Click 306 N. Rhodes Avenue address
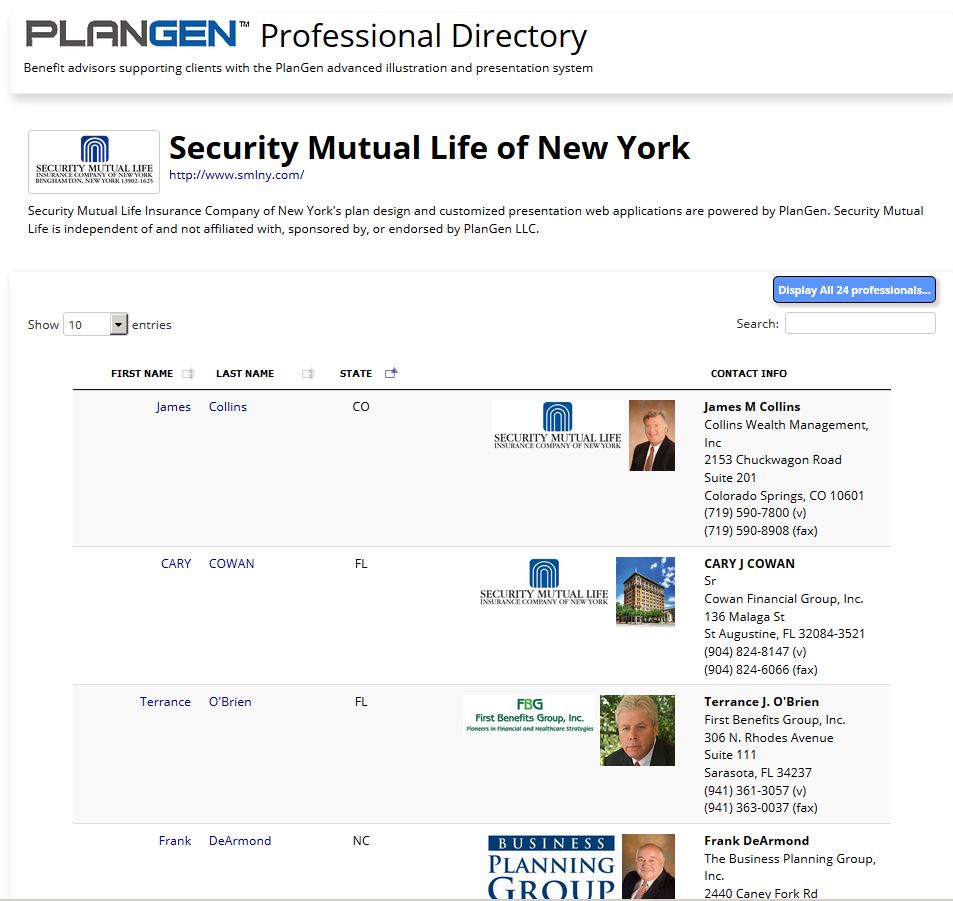Image resolution: width=953 pixels, height=901 pixels. (x=769, y=737)
